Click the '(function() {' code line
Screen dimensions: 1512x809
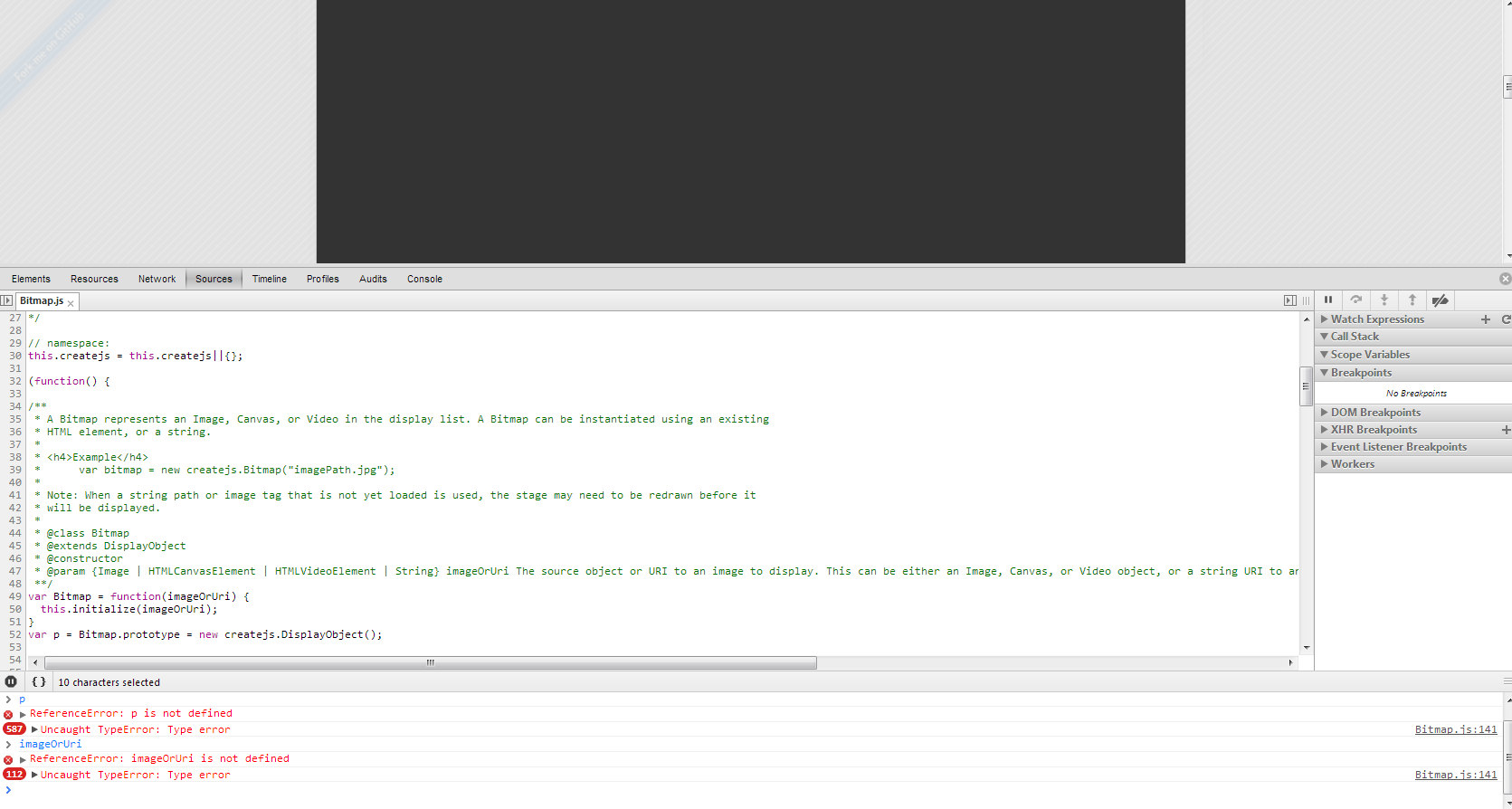coord(69,381)
